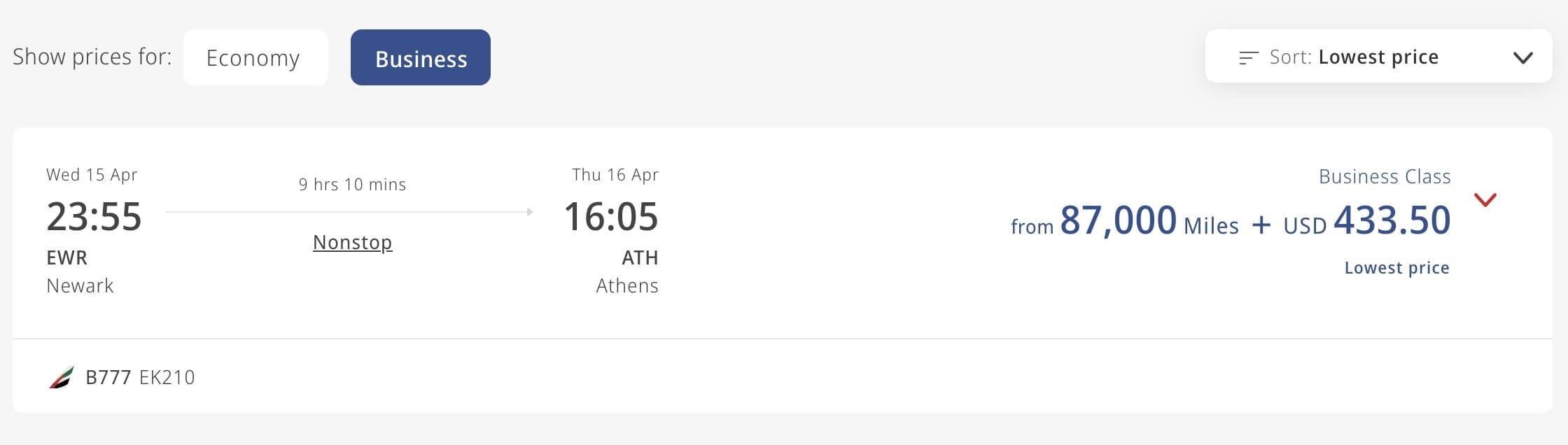Click the 9 hrs 10 mins duration text

352,184
